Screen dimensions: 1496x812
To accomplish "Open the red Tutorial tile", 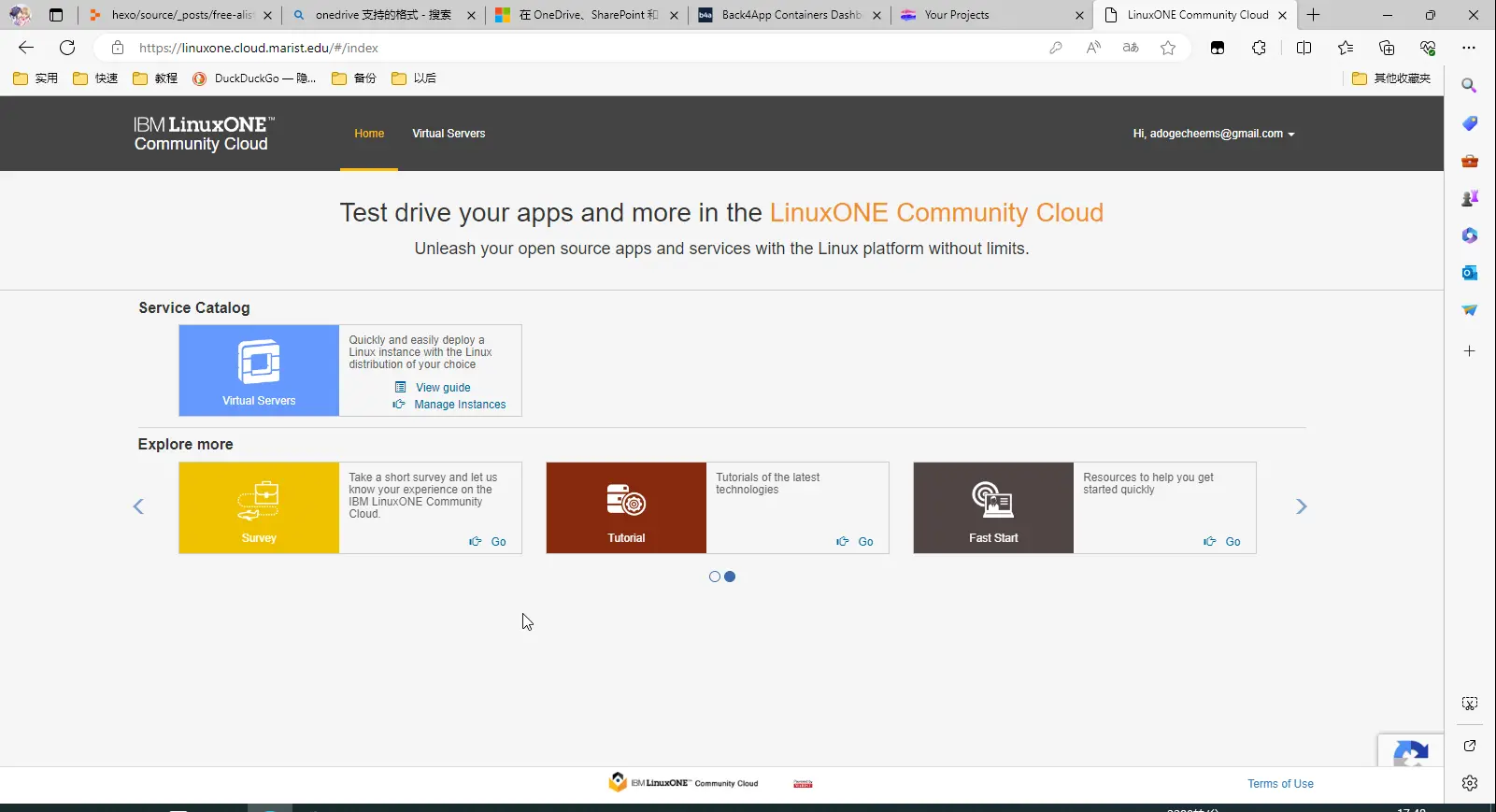I will [x=626, y=507].
